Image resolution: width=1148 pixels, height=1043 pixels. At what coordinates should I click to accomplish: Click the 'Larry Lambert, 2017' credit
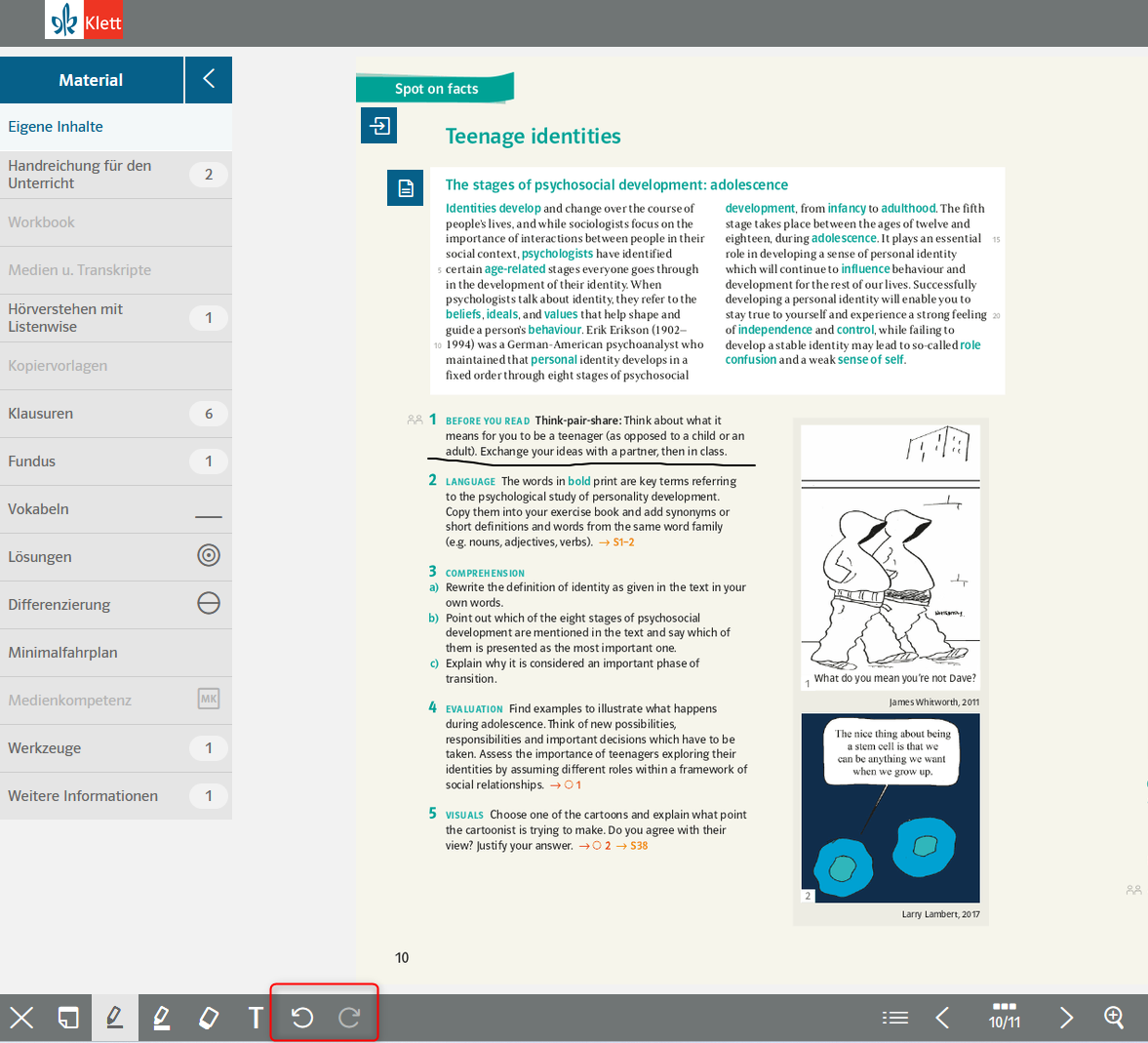940,914
